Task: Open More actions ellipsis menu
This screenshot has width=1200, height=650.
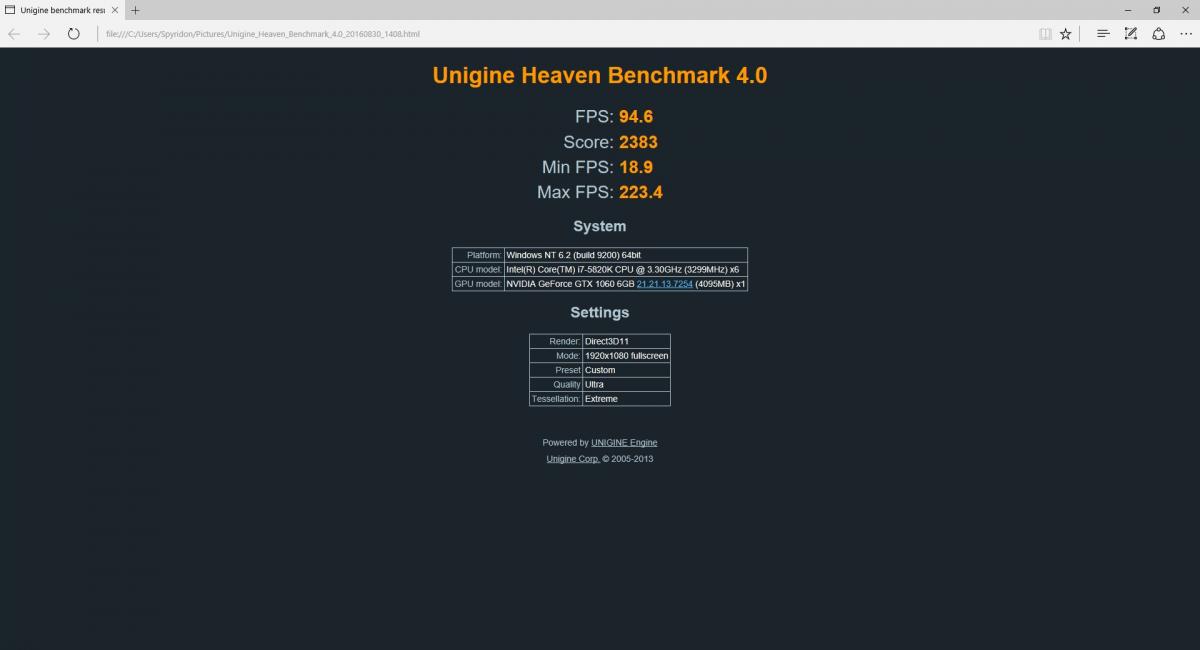Action: (1186, 34)
